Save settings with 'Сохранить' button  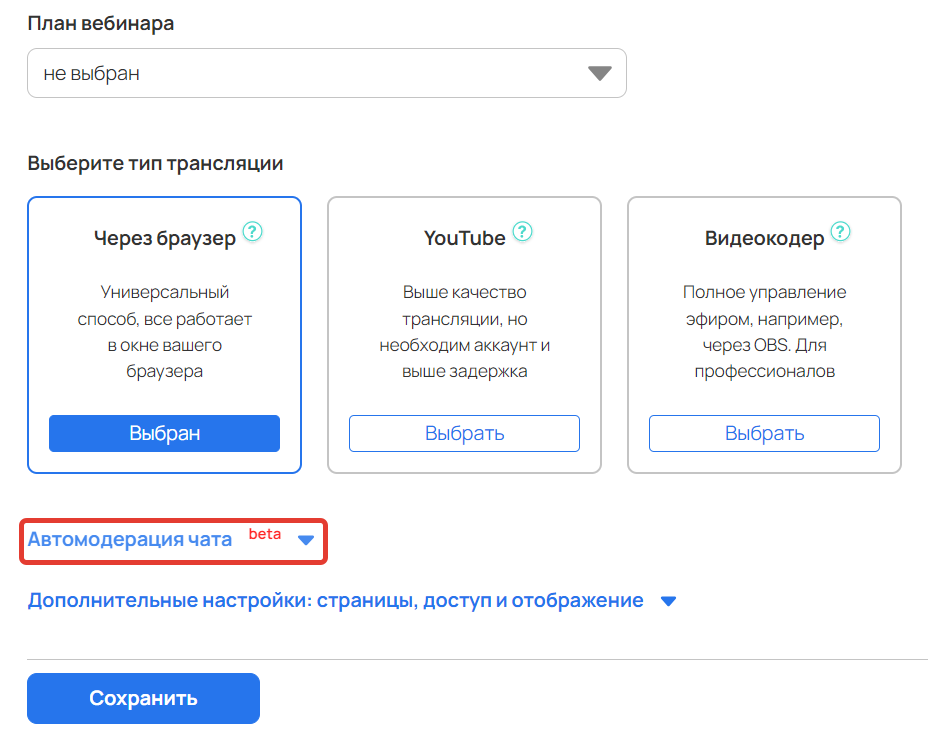(143, 698)
